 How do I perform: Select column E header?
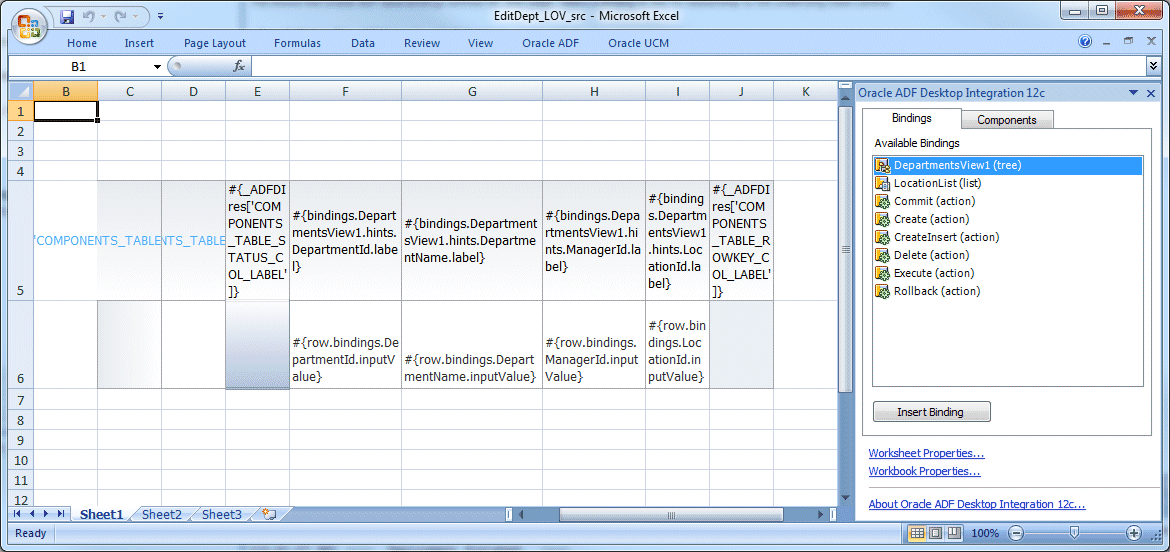(257, 92)
